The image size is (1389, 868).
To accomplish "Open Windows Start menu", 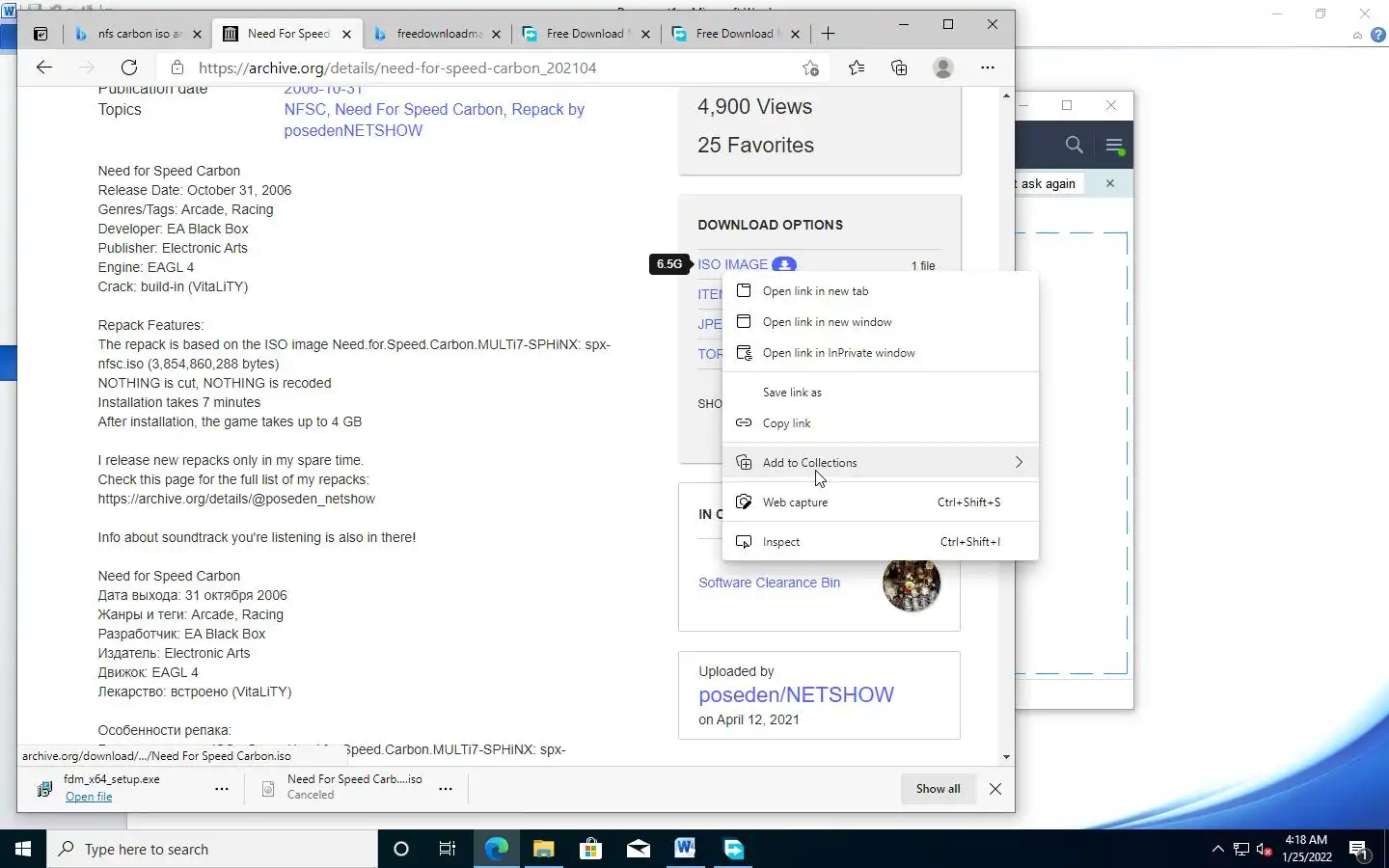I will 23,849.
